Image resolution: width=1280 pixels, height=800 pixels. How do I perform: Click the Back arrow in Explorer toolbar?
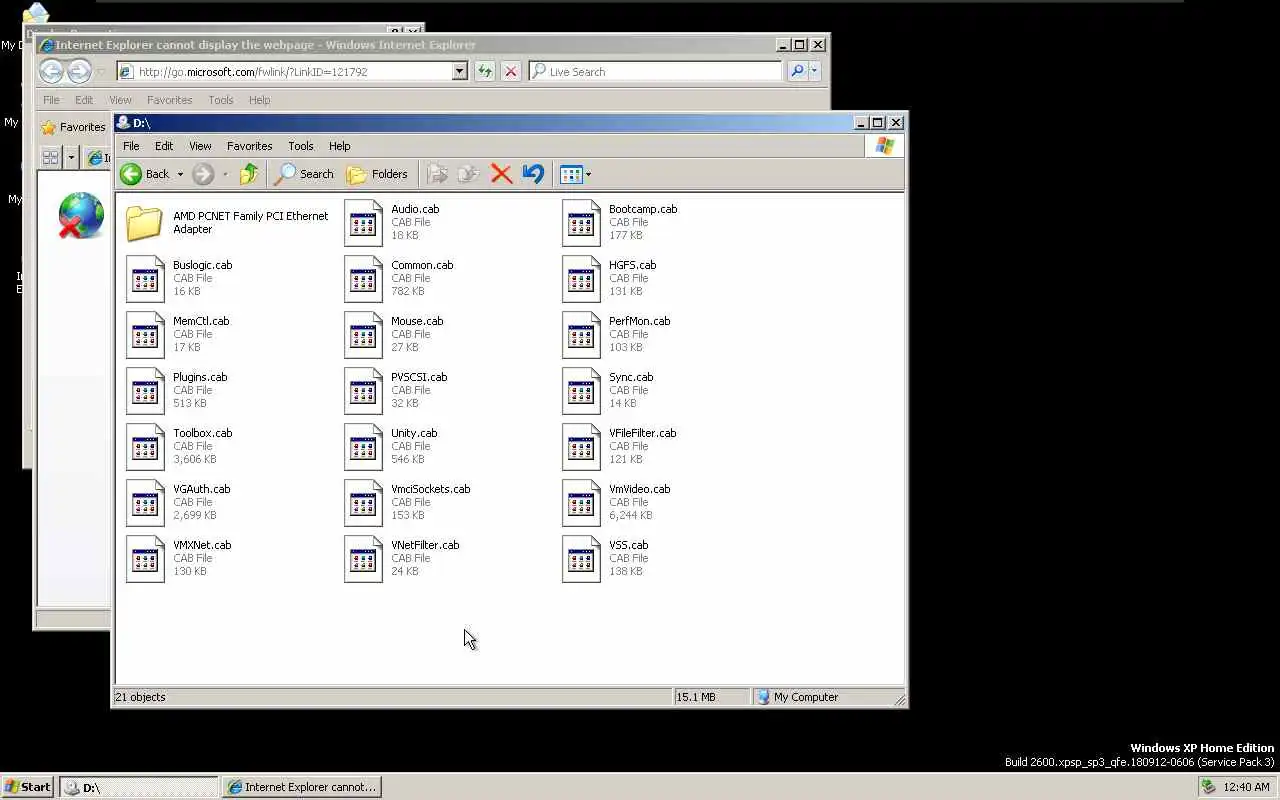[x=131, y=174]
